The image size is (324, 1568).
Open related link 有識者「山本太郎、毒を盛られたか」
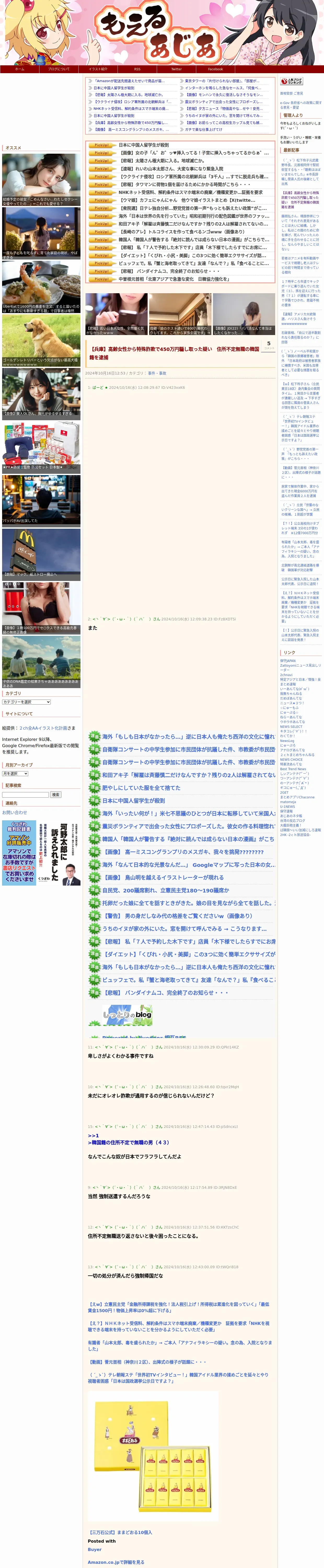click(x=180, y=1345)
